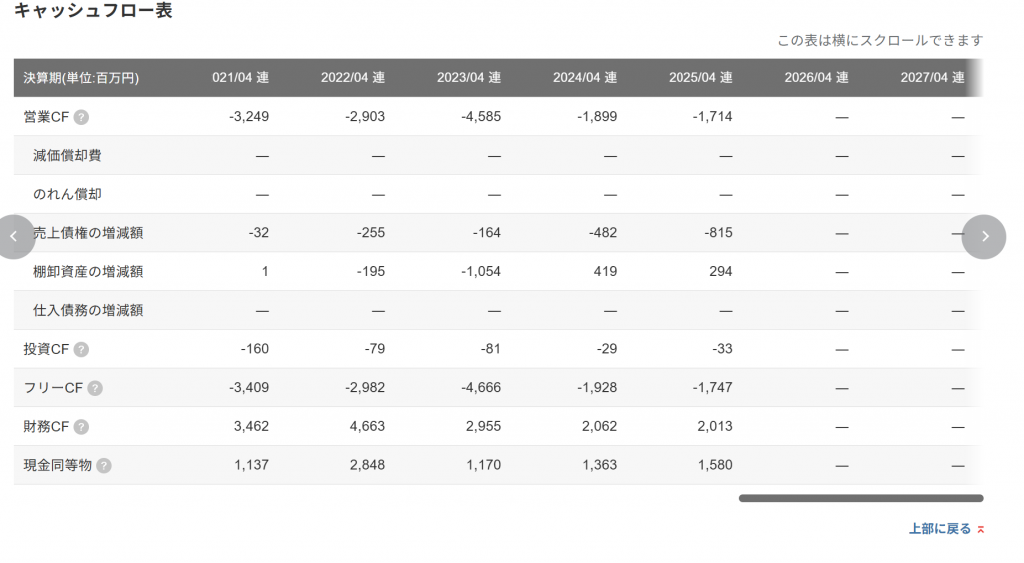Viewport: 1024px width, 563px height.
Task: Show the フリーCF question mark help
Action: [x=95, y=388]
